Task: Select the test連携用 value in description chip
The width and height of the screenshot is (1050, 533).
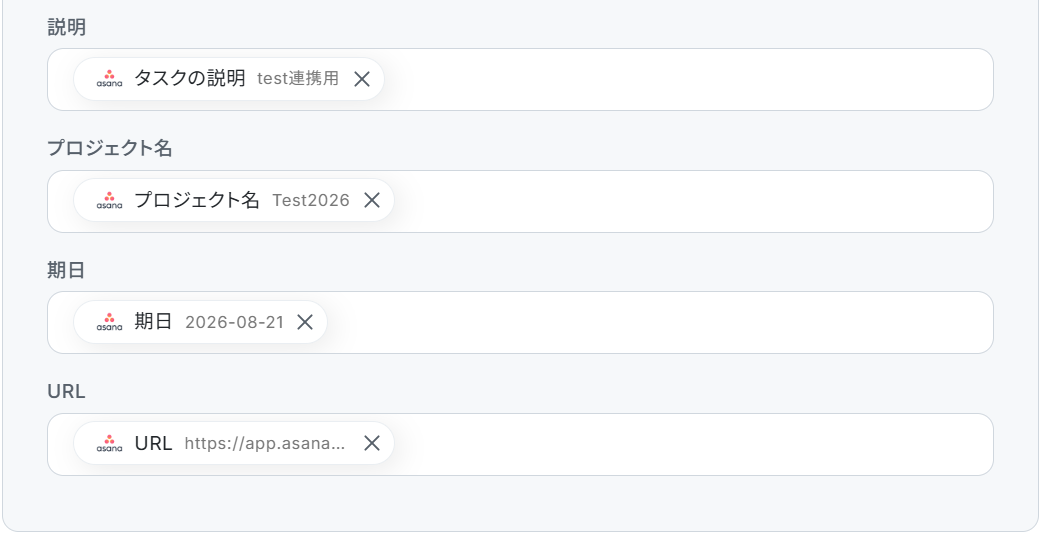Action: [x=298, y=78]
